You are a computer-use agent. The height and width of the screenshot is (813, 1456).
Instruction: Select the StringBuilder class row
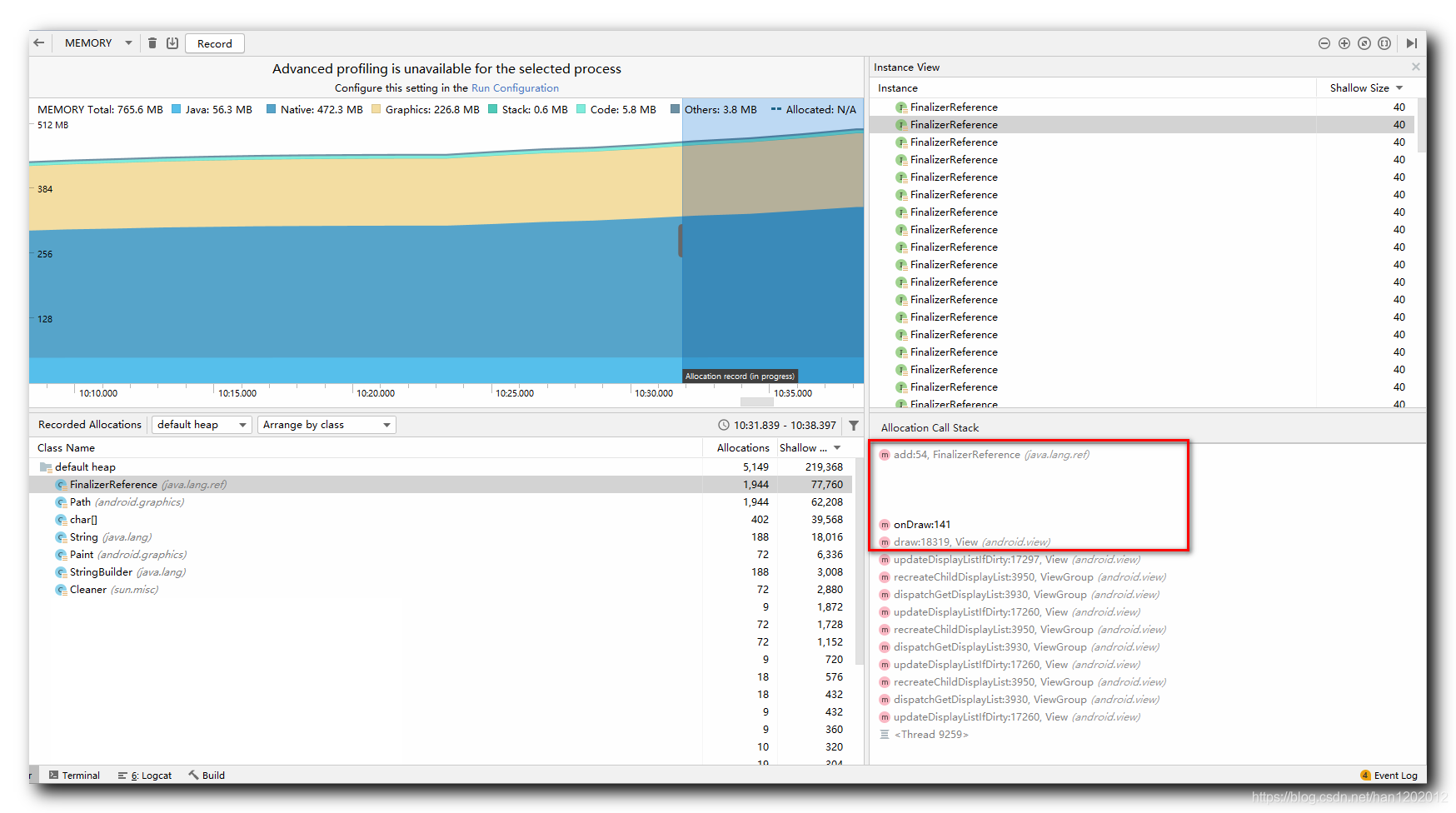(x=441, y=571)
